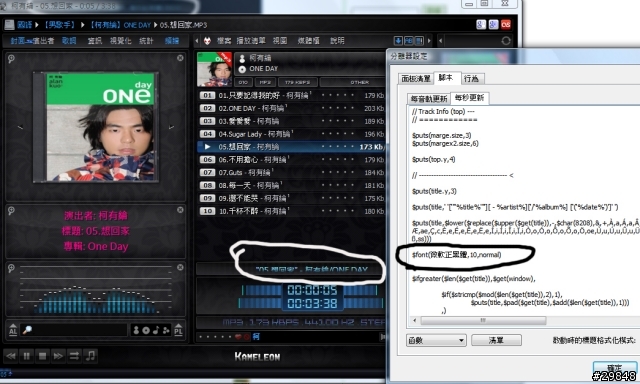Show previous cover with left arrow
640x384 pixels.
tap(20, 127)
